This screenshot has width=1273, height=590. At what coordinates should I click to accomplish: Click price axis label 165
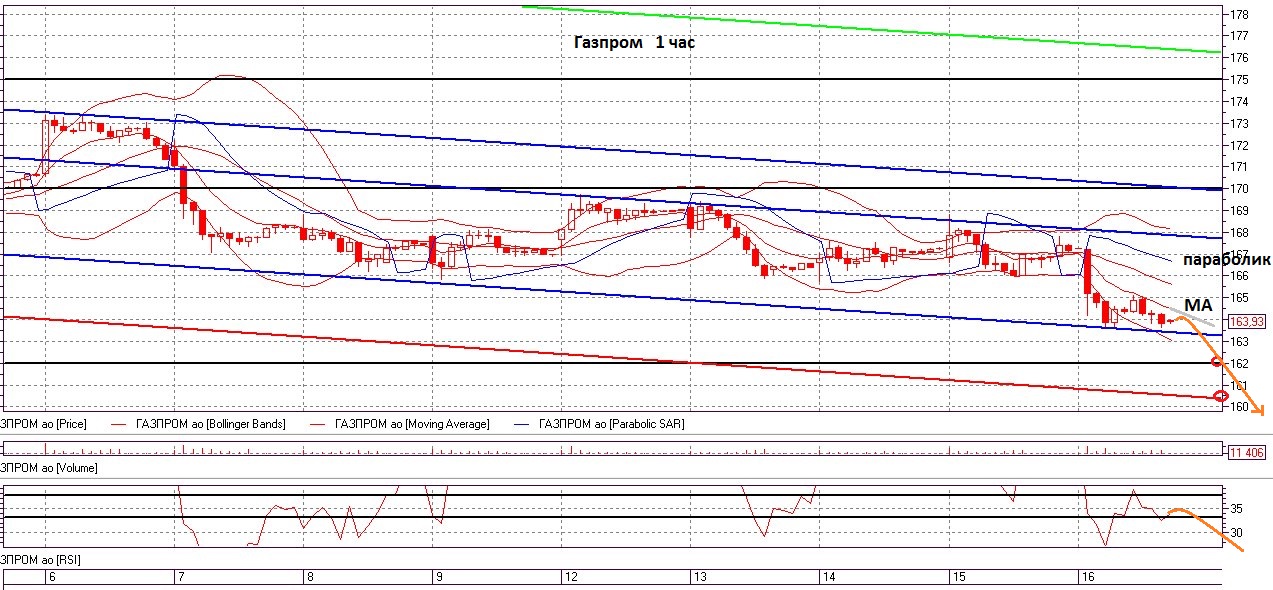click(x=1238, y=298)
